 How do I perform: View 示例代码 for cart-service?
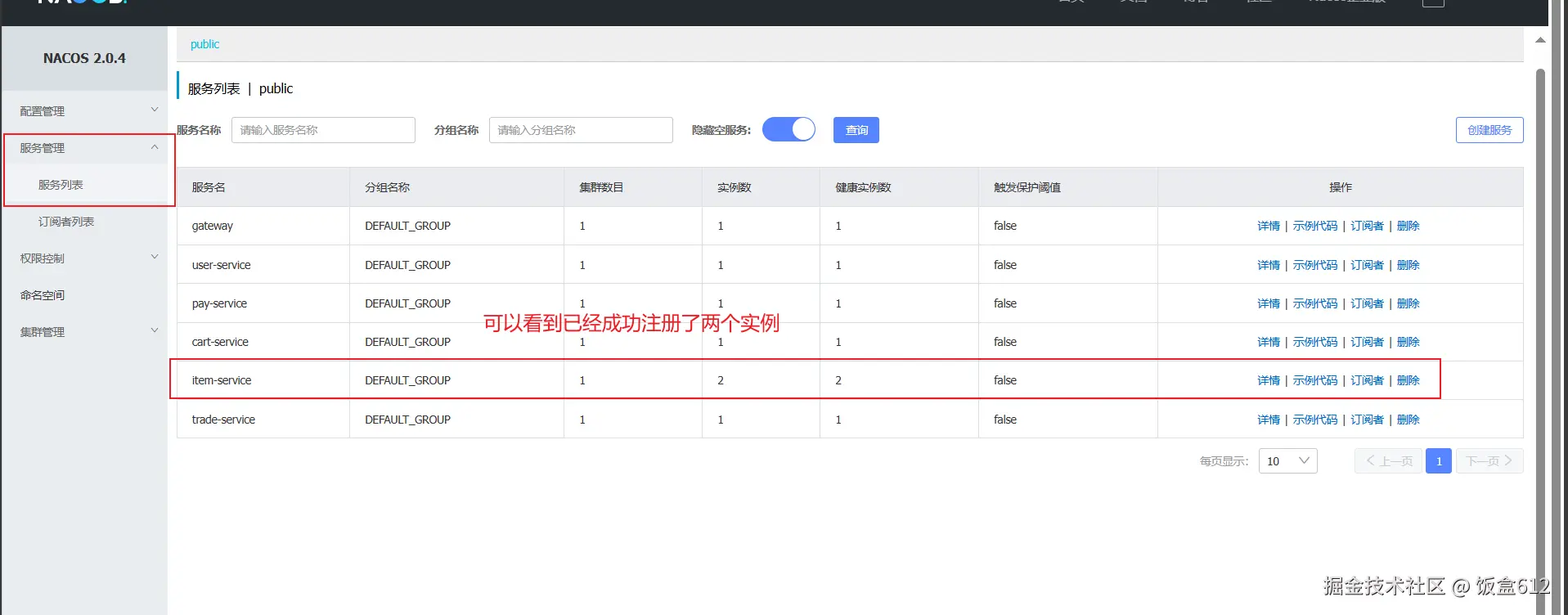(1315, 342)
